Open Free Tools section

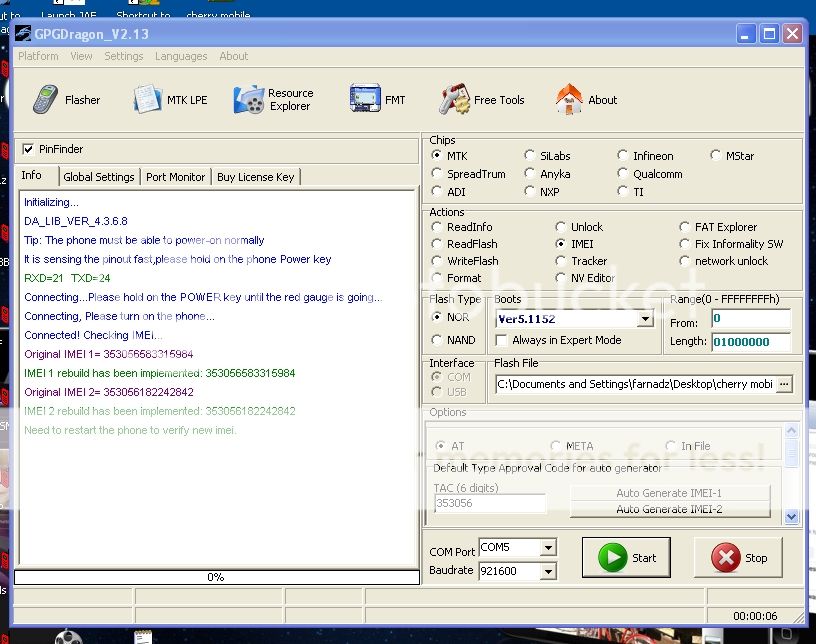[x=481, y=100]
